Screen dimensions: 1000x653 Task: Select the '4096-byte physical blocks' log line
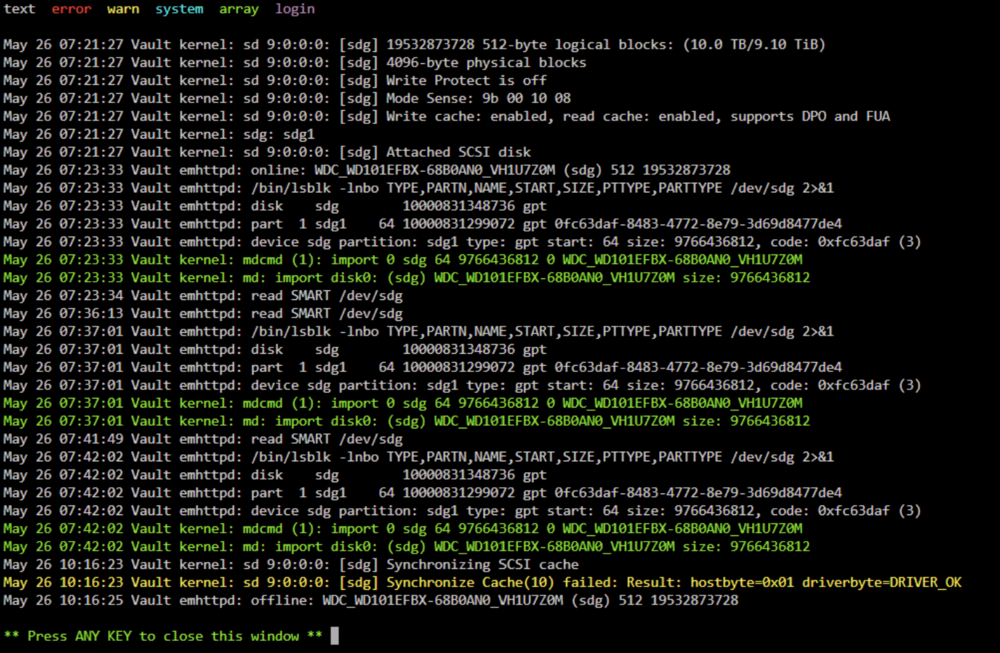coord(295,62)
